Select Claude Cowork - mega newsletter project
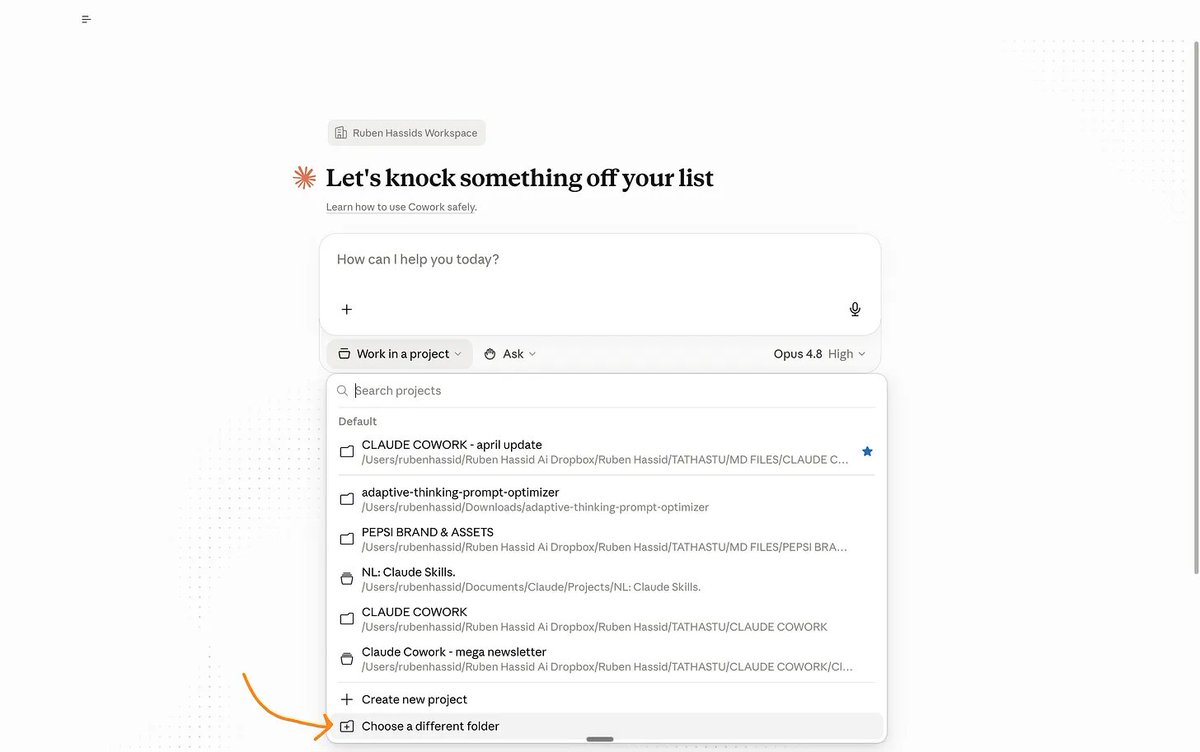The image size is (1200, 752). (605, 659)
